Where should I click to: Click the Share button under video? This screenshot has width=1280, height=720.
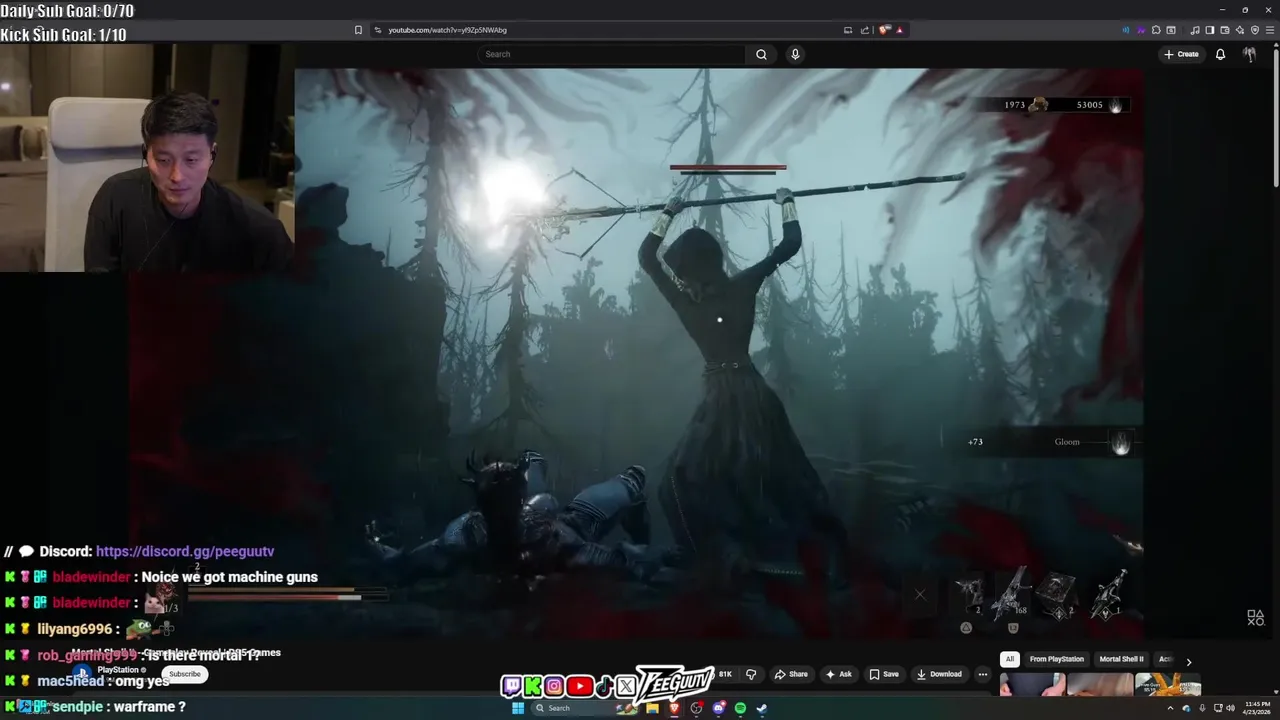click(791, 674)
